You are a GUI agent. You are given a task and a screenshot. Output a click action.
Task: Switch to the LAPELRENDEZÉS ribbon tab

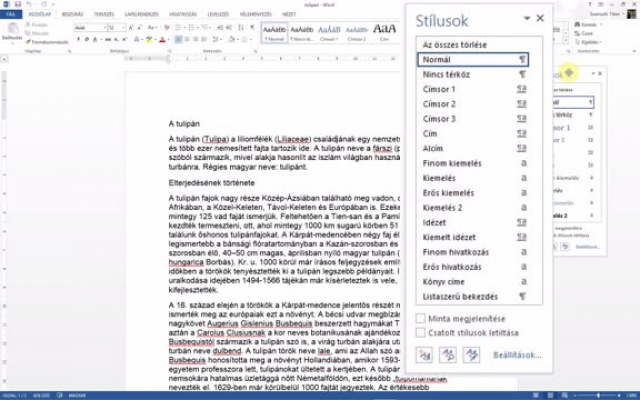142,14
